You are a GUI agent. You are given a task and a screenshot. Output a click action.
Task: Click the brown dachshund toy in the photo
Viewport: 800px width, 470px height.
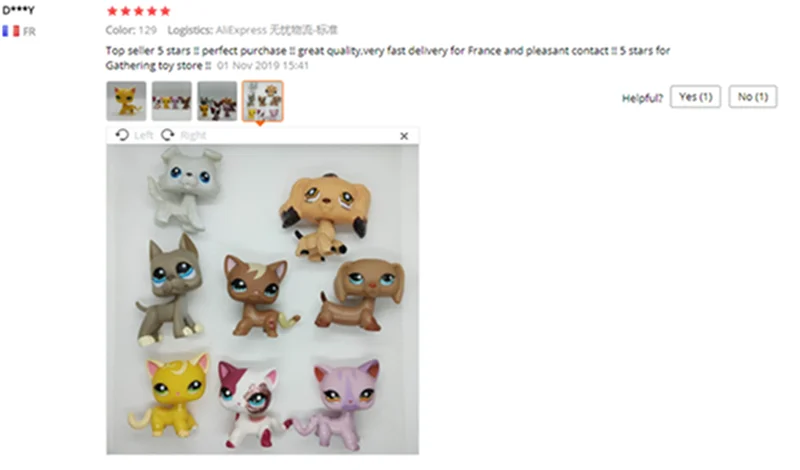point(361,294)
